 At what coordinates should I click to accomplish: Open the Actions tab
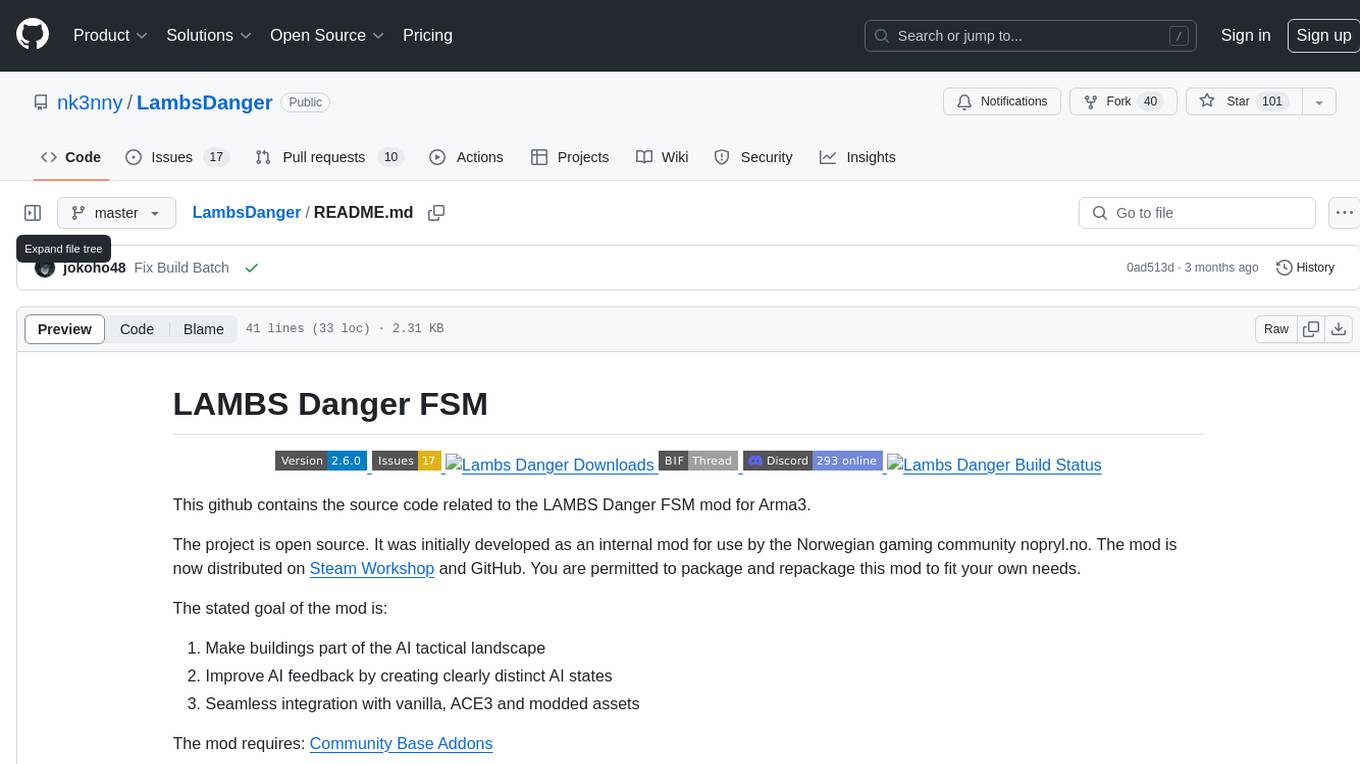point(466,157)
